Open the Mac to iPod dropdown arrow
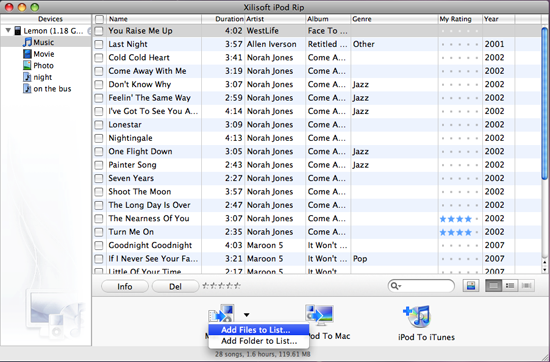The width and height of the screenshot is (550, 362). pos(247,315)
